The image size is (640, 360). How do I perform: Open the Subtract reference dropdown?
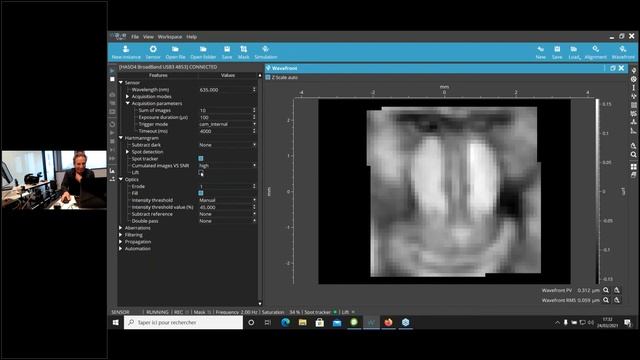pyautogui.click(x=227, y=214)
